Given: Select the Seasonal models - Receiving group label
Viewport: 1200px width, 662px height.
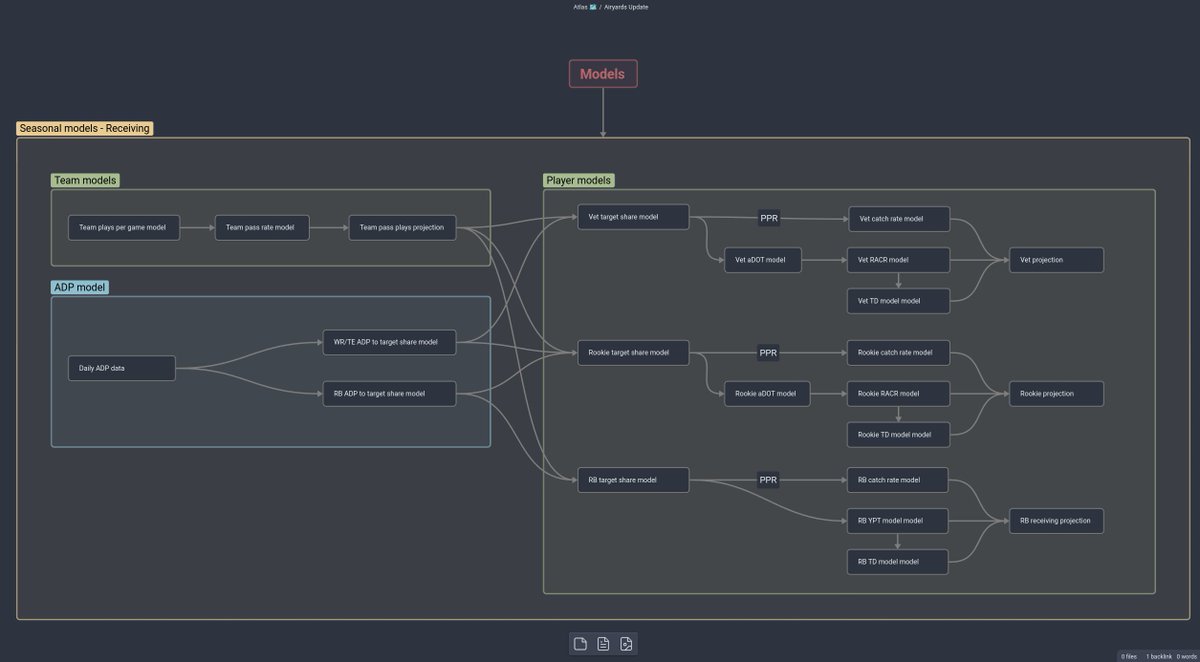Looking at the screenshot, I should point(84,128).
